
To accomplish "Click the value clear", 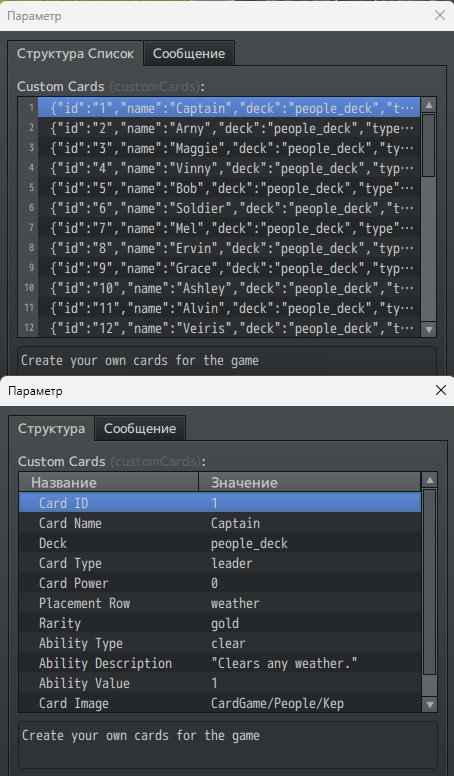I will click(x=228, y=643).
